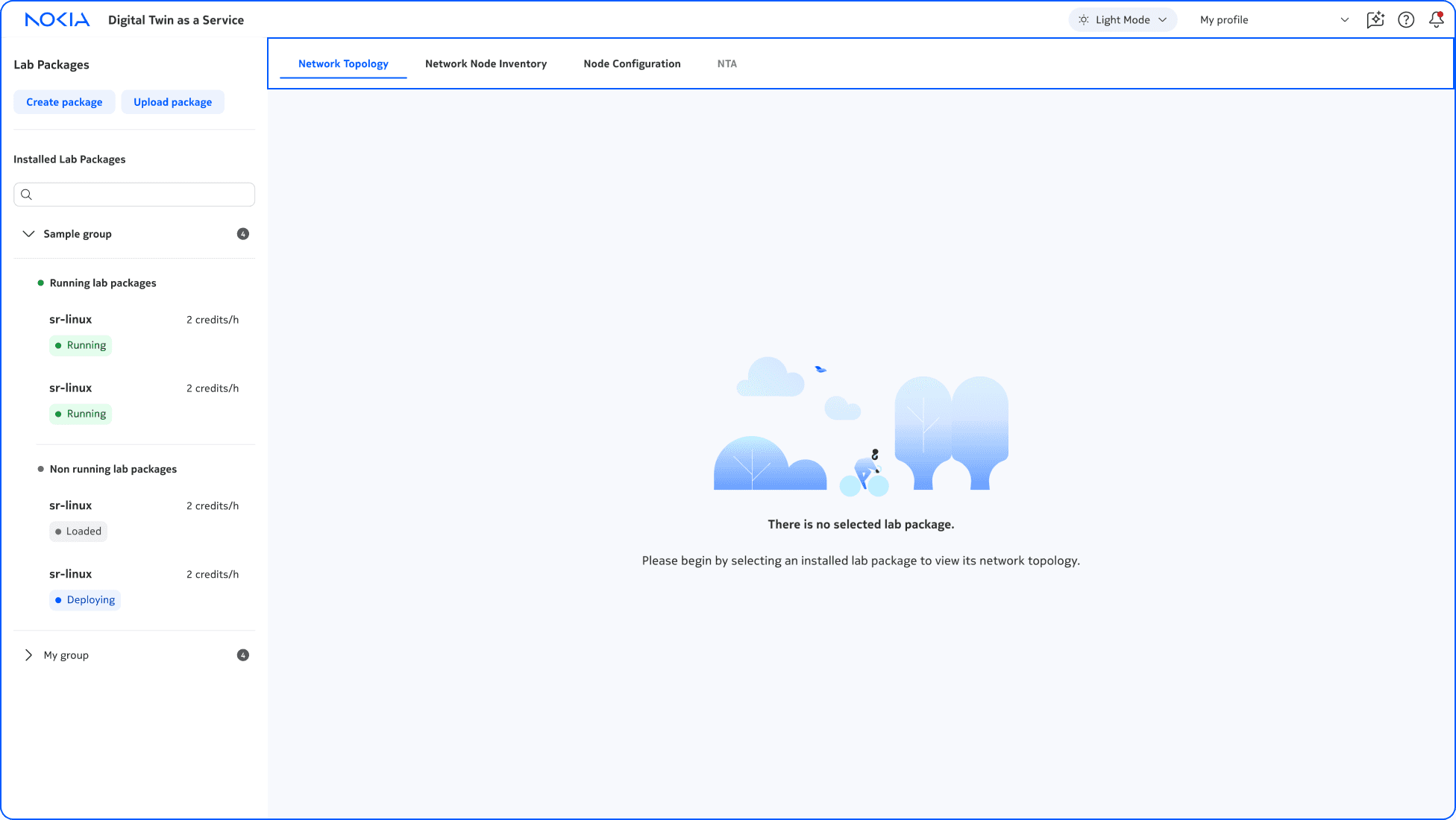Open the help question mark icon
1456x820 pixels.
[x=1405, y=20]
